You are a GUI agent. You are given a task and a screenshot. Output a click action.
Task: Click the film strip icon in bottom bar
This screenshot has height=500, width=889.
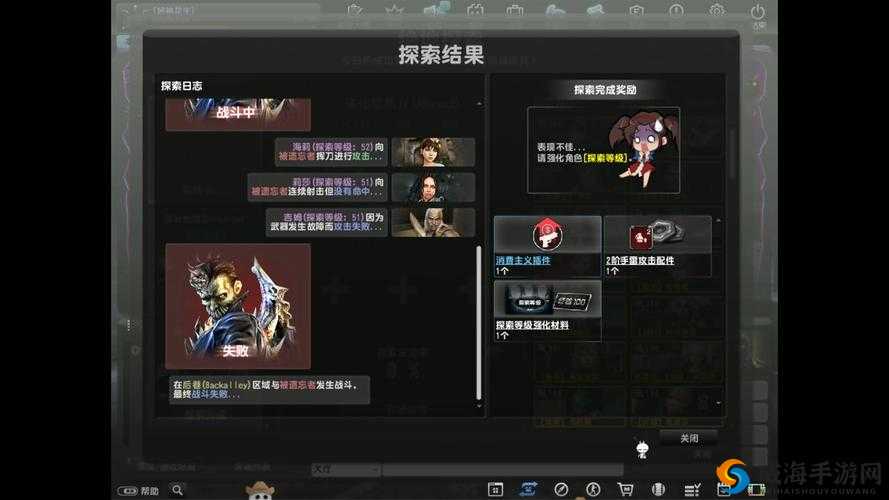click(756, 490)
